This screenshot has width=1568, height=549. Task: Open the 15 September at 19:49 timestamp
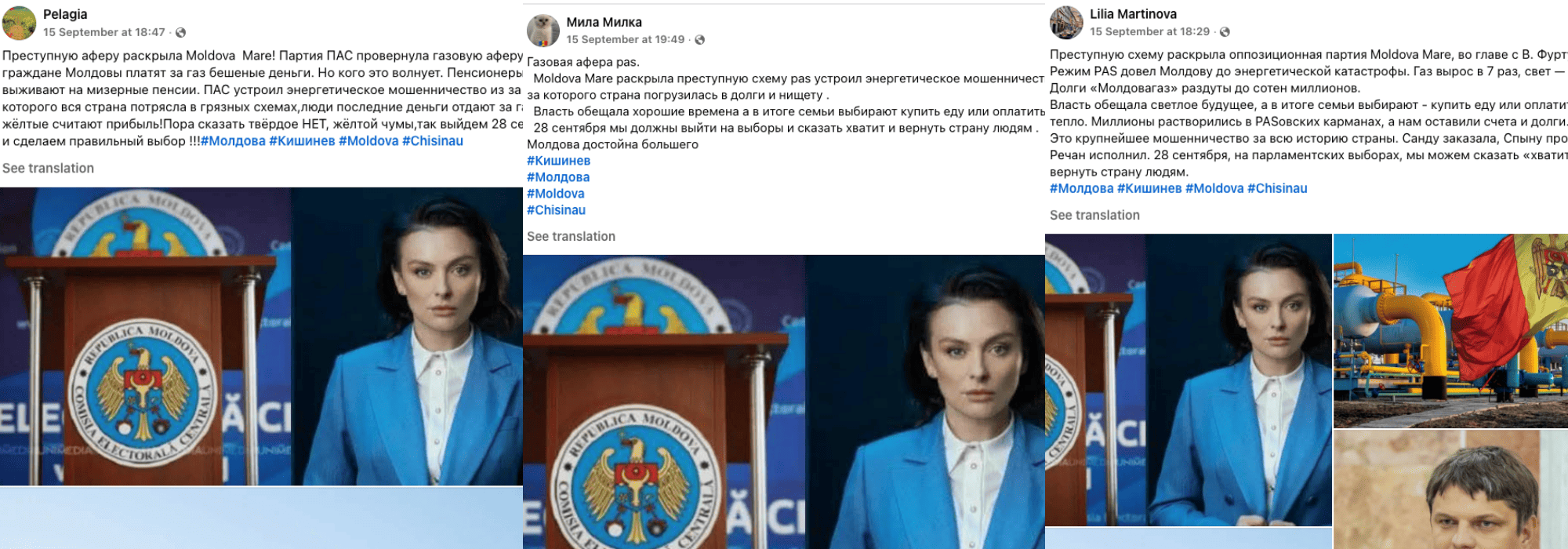click(x=626, y=39)
